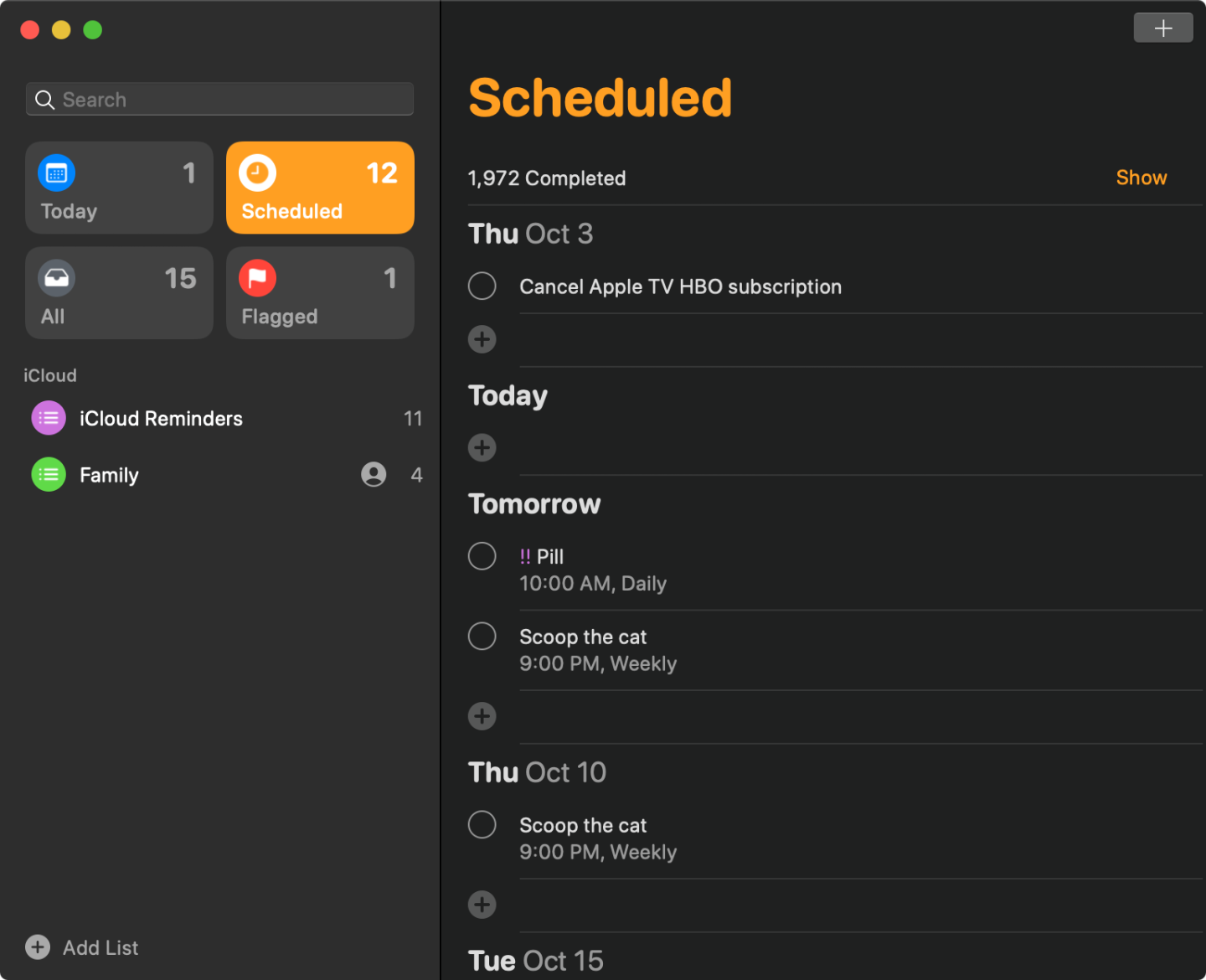Click the plus button in top-right corner
The width and height of the screenshot is (1206, 980).
click(x=1162, y=28)
